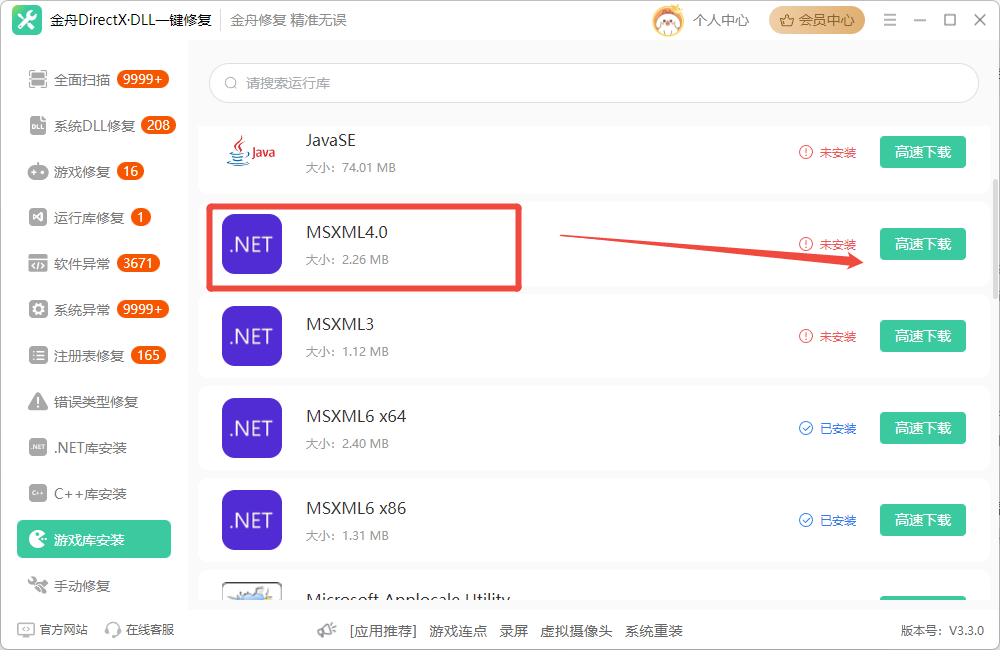Click the registry repair list icon
Screen dimensions: 1000x650
point(38,355)
